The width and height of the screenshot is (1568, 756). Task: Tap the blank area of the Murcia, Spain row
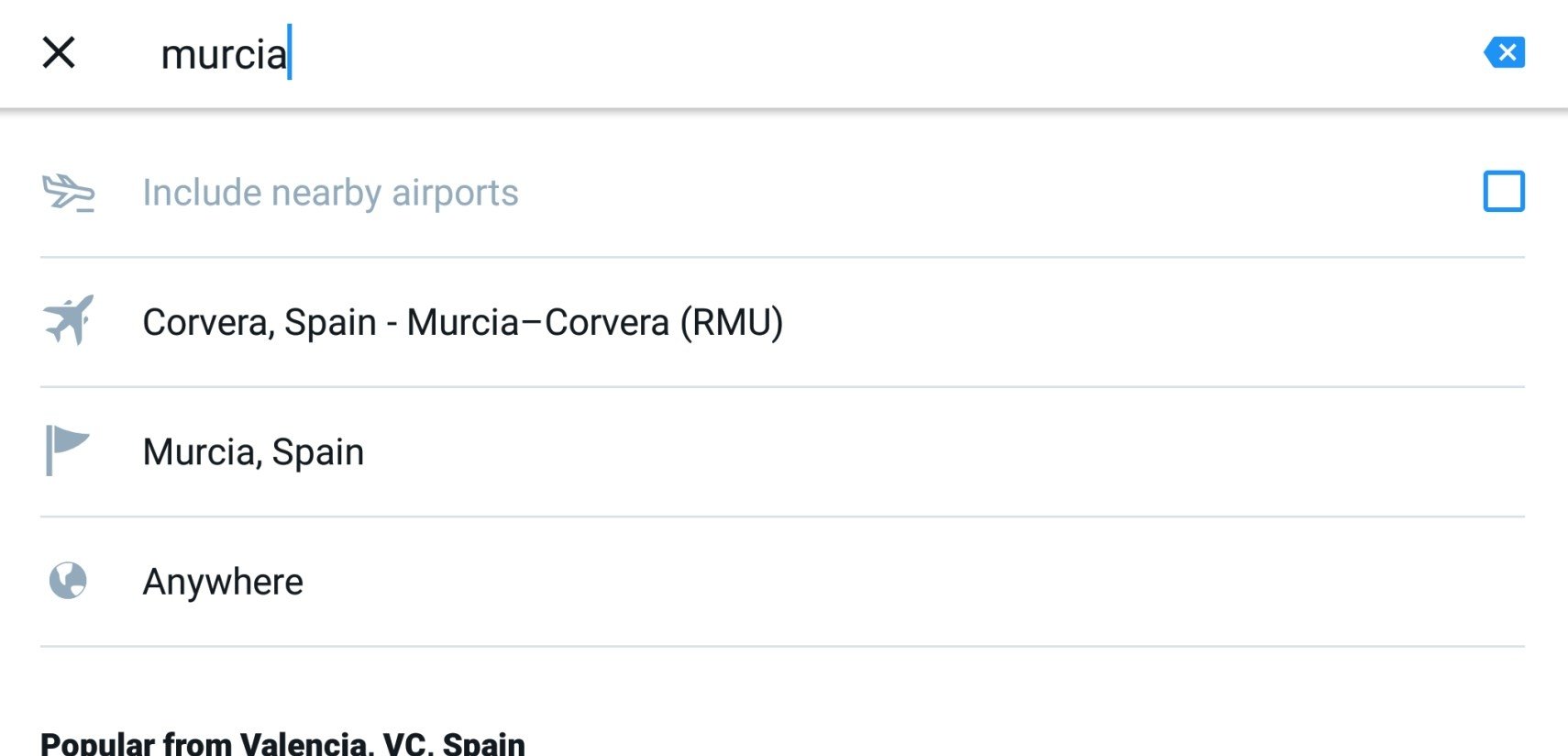pos(944,451)
